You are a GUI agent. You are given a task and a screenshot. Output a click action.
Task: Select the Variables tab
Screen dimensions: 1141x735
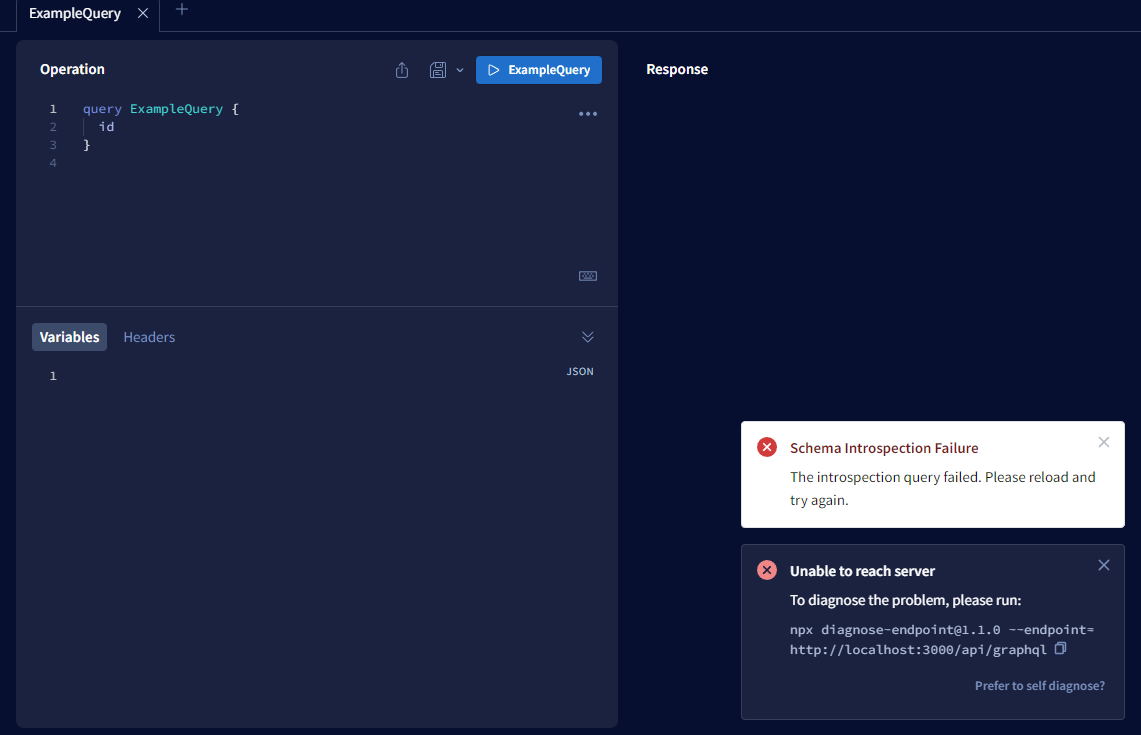pos(69,337)
